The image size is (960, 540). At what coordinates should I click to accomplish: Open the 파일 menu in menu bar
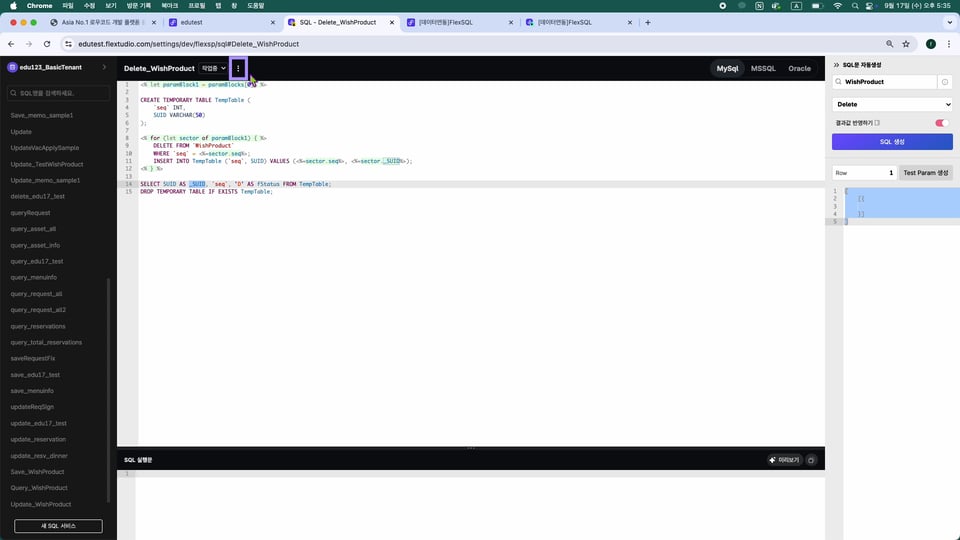pyautogui.click(x=68, y=6)
